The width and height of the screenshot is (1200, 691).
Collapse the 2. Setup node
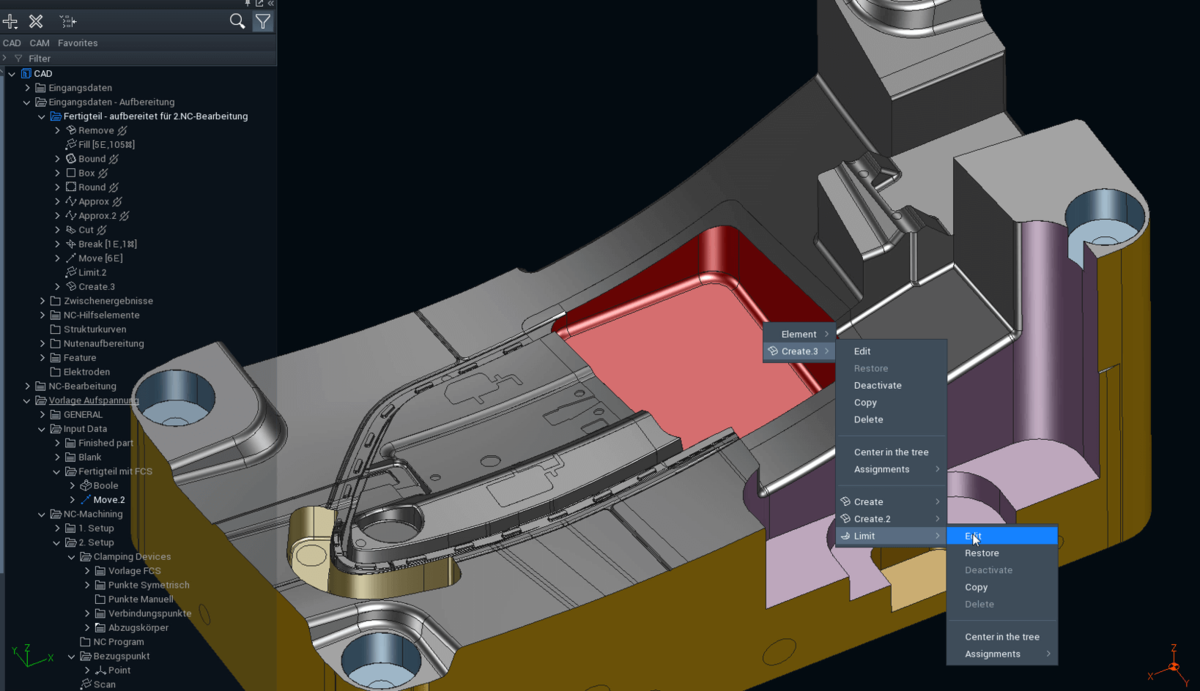tap(57, 542)
